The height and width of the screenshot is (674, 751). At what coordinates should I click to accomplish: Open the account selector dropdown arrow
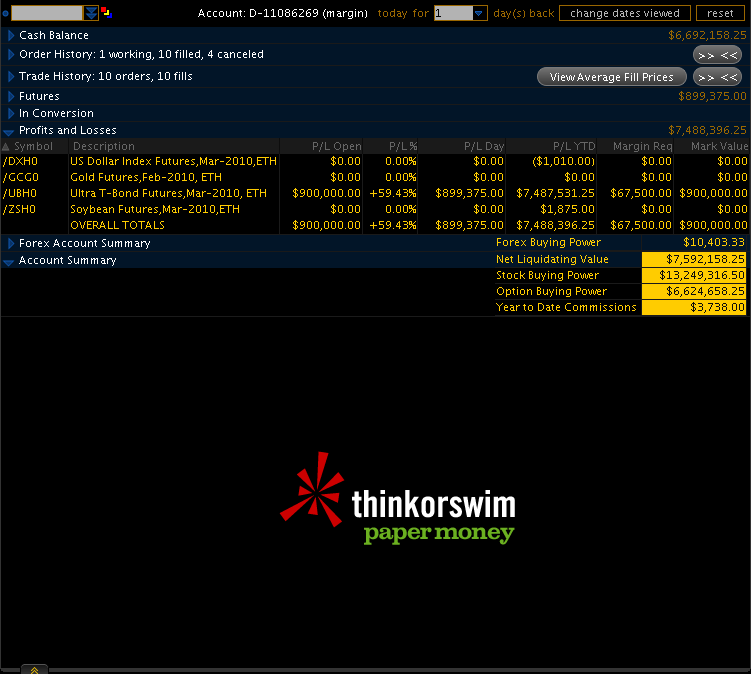pyautogui.click(x=91, y=13)
